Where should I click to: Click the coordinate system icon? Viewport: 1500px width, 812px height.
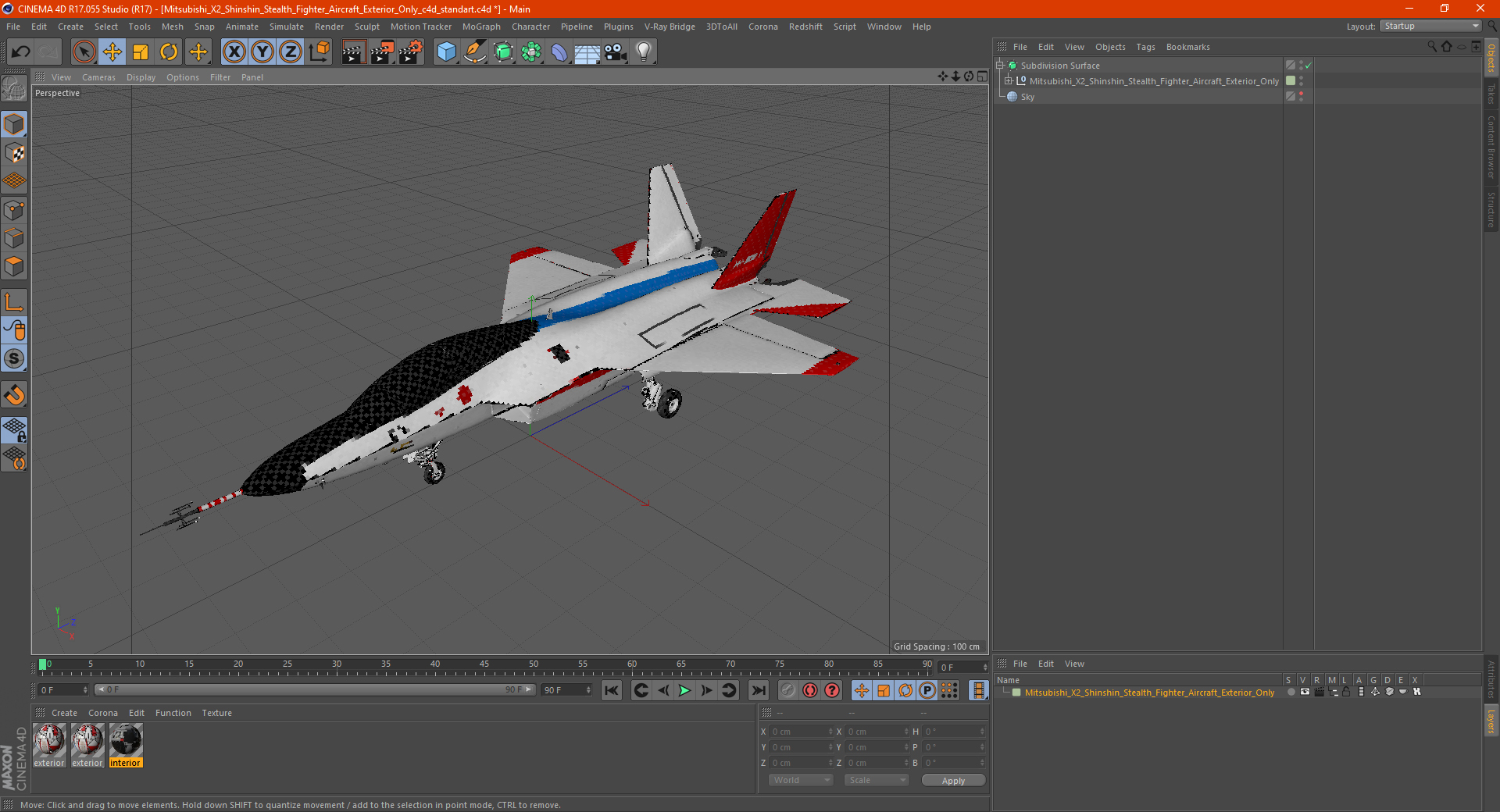[320, 52]
